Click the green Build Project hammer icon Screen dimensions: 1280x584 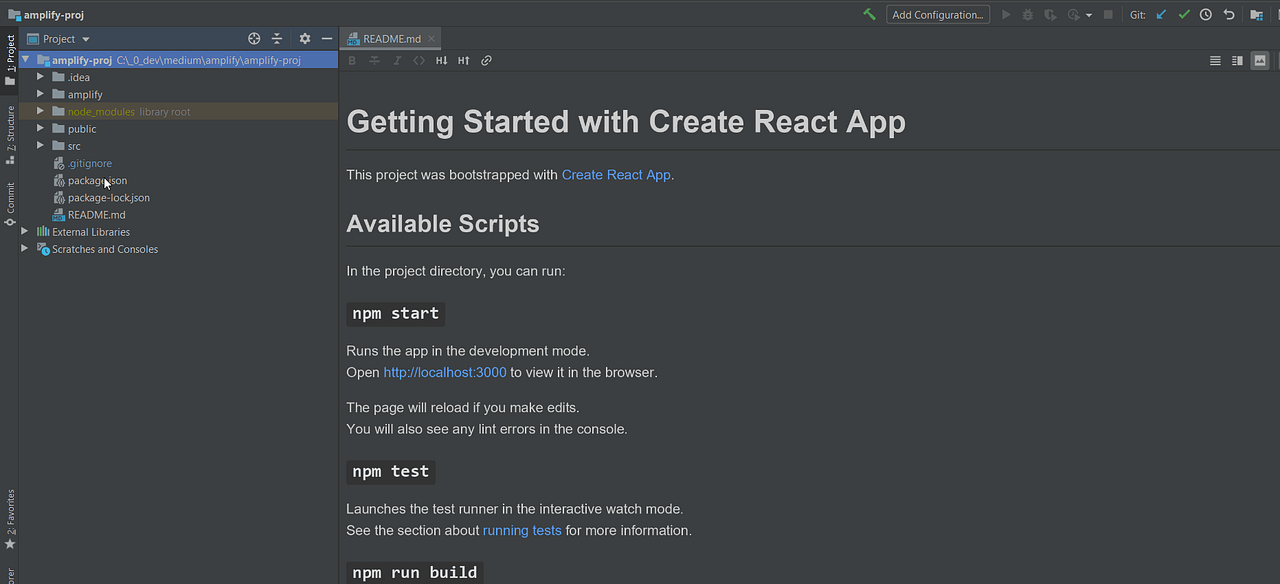(869, 15)
